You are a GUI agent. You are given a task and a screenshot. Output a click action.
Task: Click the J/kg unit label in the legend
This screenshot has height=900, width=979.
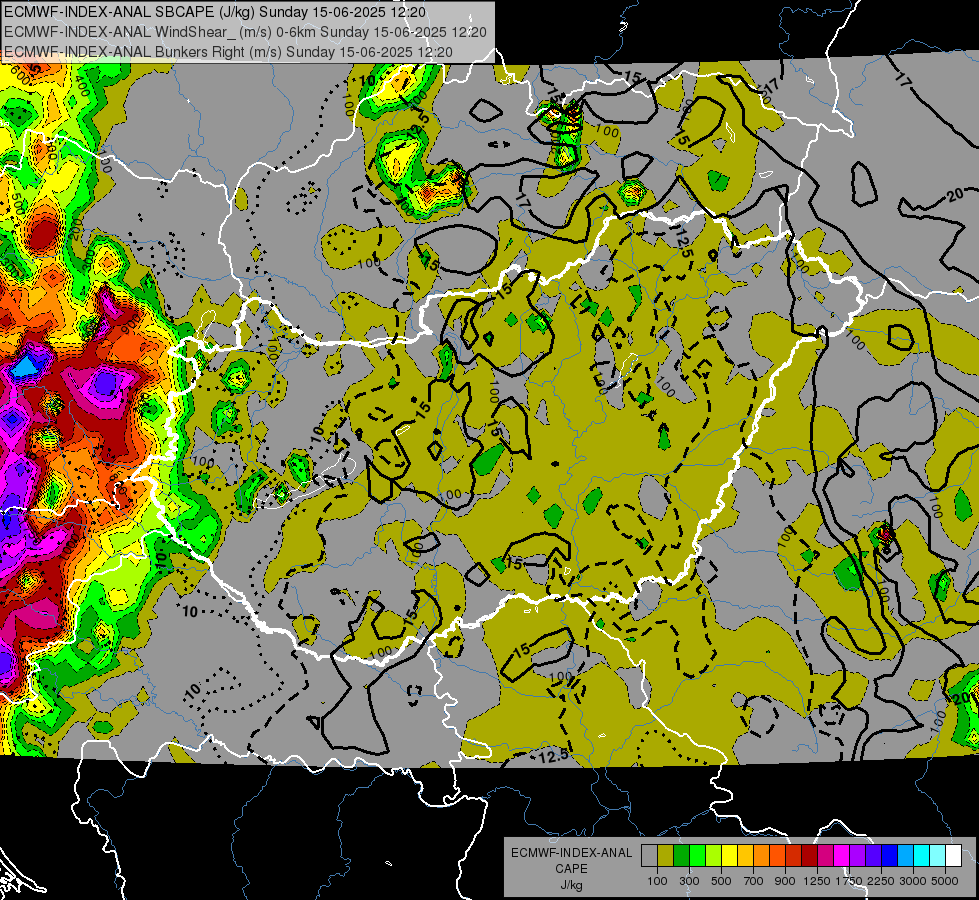571,885
